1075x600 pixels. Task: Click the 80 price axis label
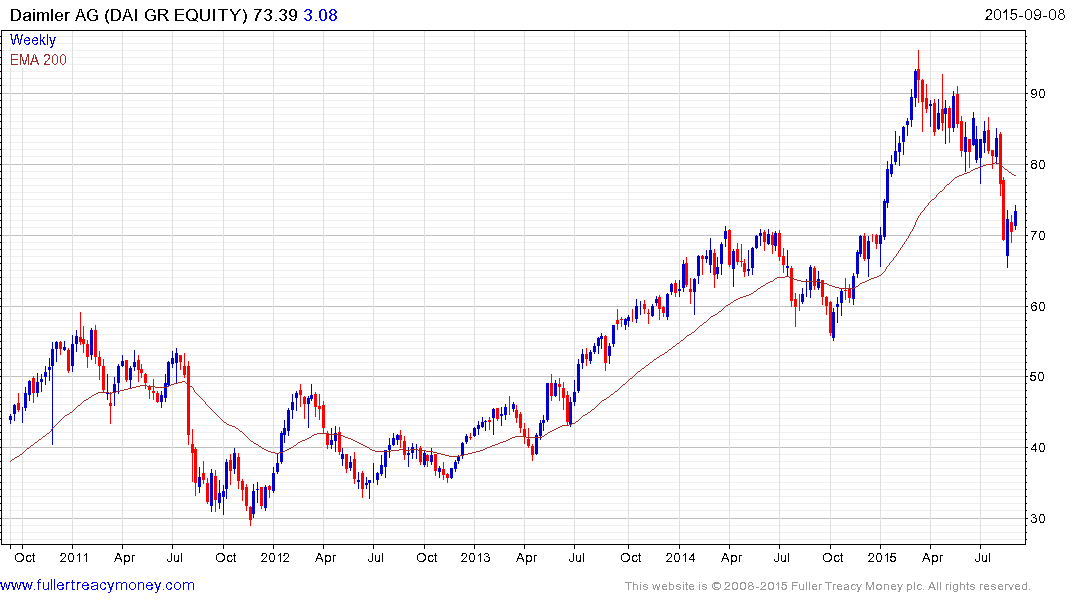coord(1038,165)
